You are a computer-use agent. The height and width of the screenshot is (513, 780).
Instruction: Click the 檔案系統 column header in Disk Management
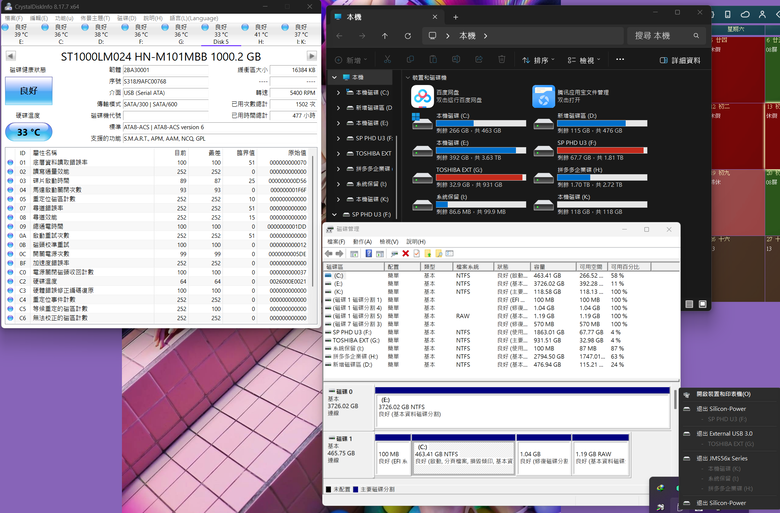coord(473,267)
